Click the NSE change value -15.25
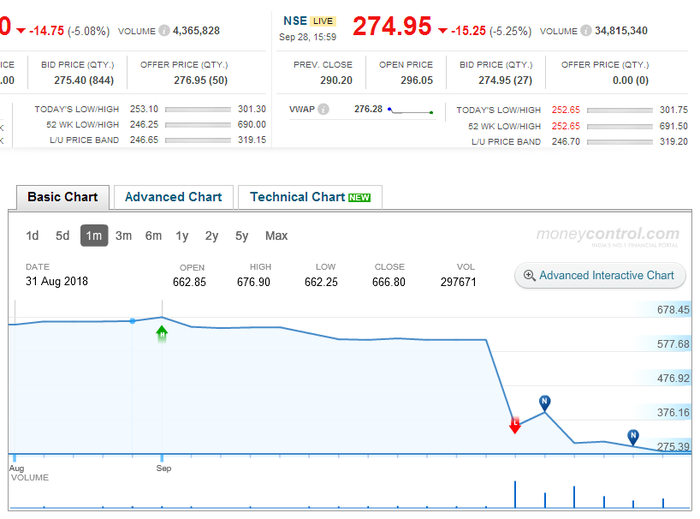Image resolution: width=700 pixels, height=519 pixels. (468, 31)
